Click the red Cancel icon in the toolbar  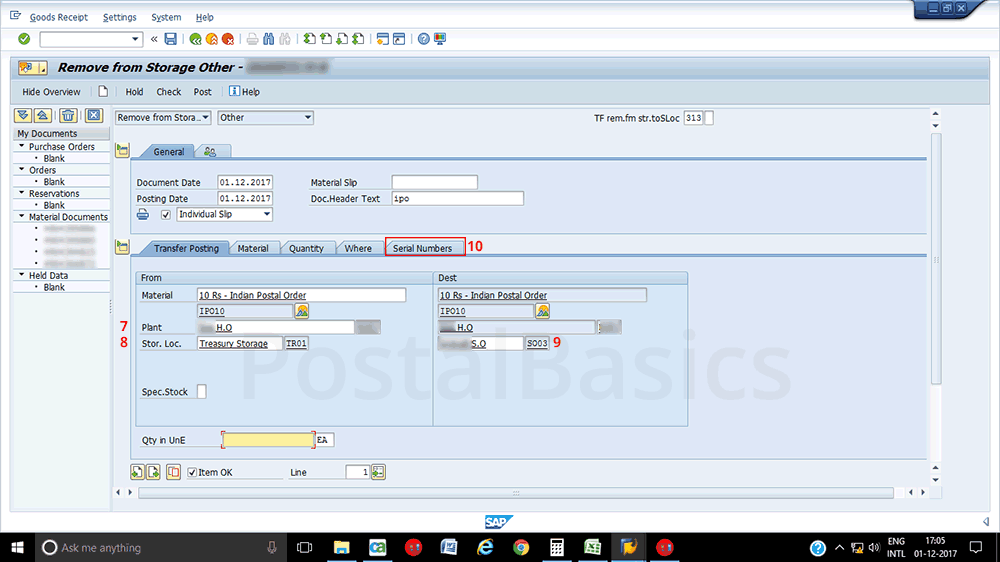228,39
